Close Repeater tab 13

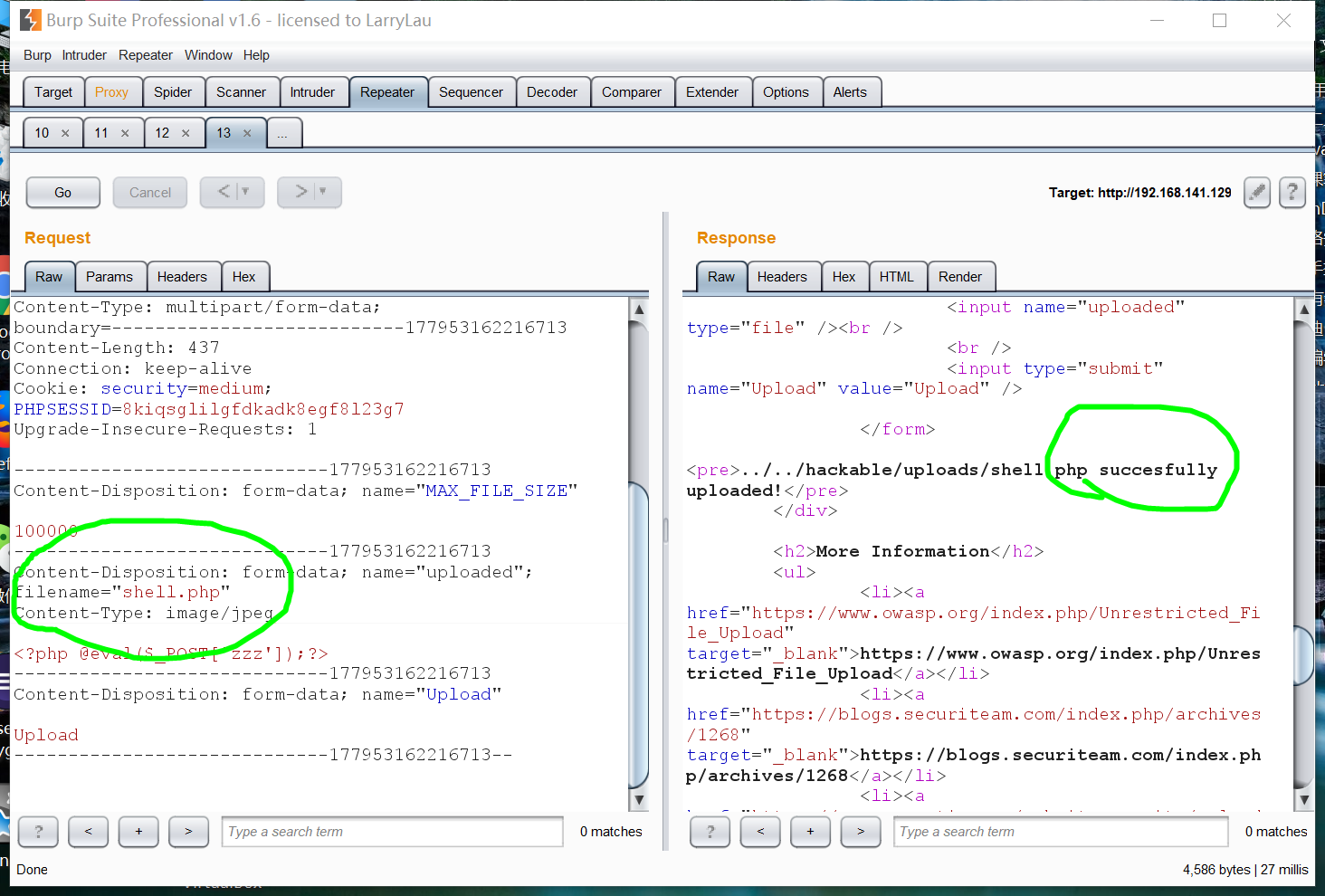(x=247, y=133)
